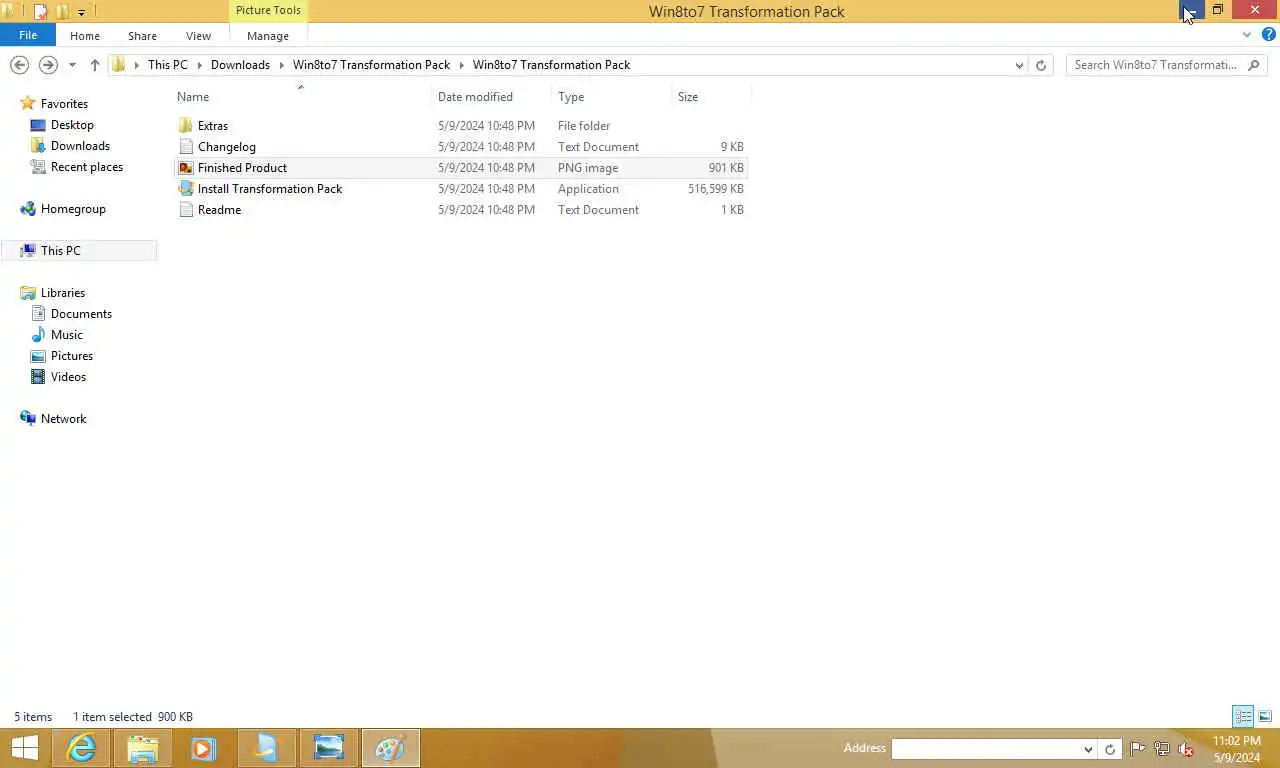The image size is (1280, 768).
Task: Open the recent locations dropdown arrow
Action: 72,65
